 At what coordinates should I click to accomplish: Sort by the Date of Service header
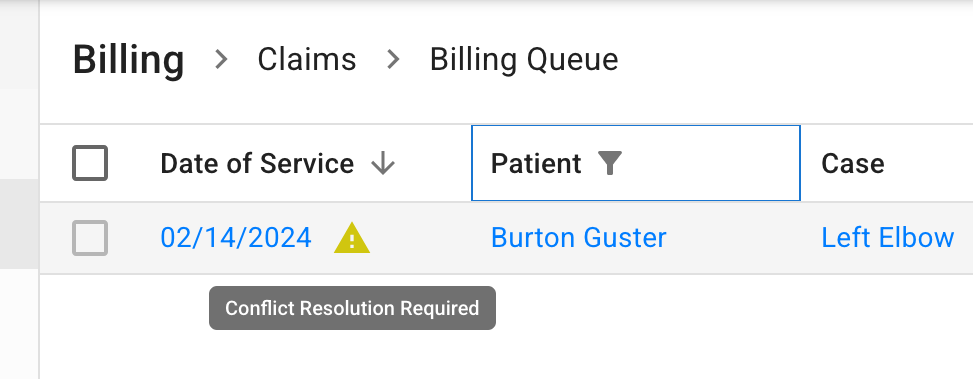point(257,164)
